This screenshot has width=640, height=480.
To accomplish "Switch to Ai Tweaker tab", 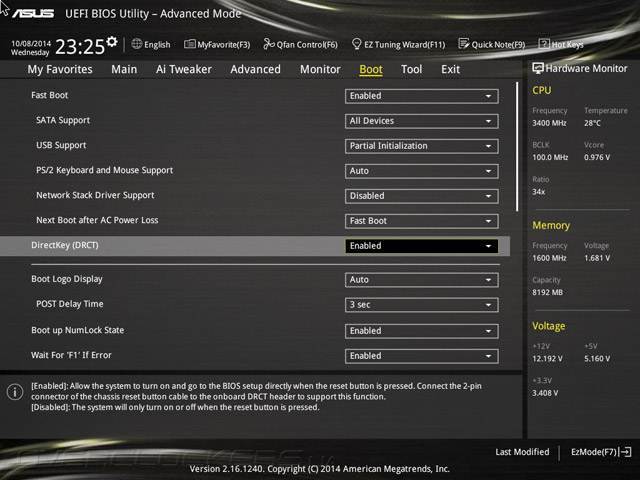I will (x=184, y=69).
